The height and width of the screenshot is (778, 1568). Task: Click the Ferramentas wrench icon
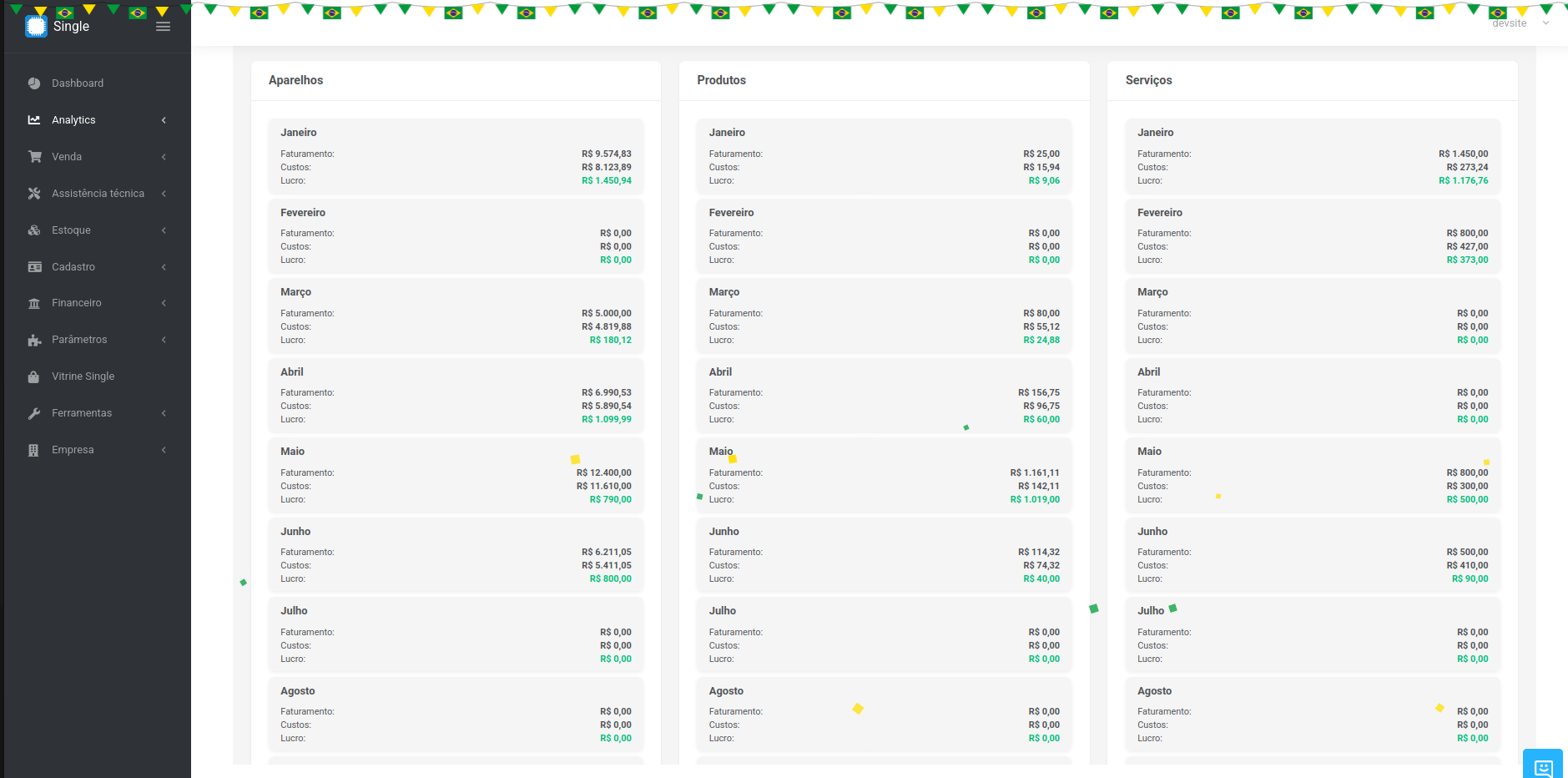[34, 413]
